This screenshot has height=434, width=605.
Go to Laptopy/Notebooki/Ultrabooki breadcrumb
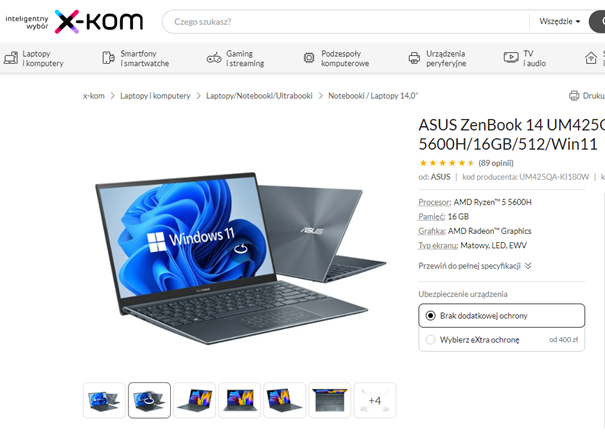click(x=259, y=96)
